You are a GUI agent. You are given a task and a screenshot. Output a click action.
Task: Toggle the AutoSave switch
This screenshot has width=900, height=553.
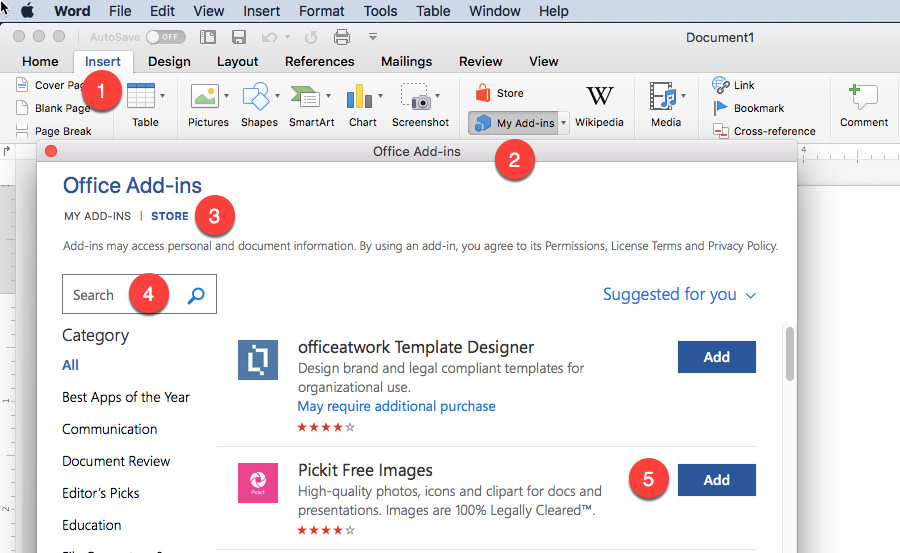pos(165,37)
